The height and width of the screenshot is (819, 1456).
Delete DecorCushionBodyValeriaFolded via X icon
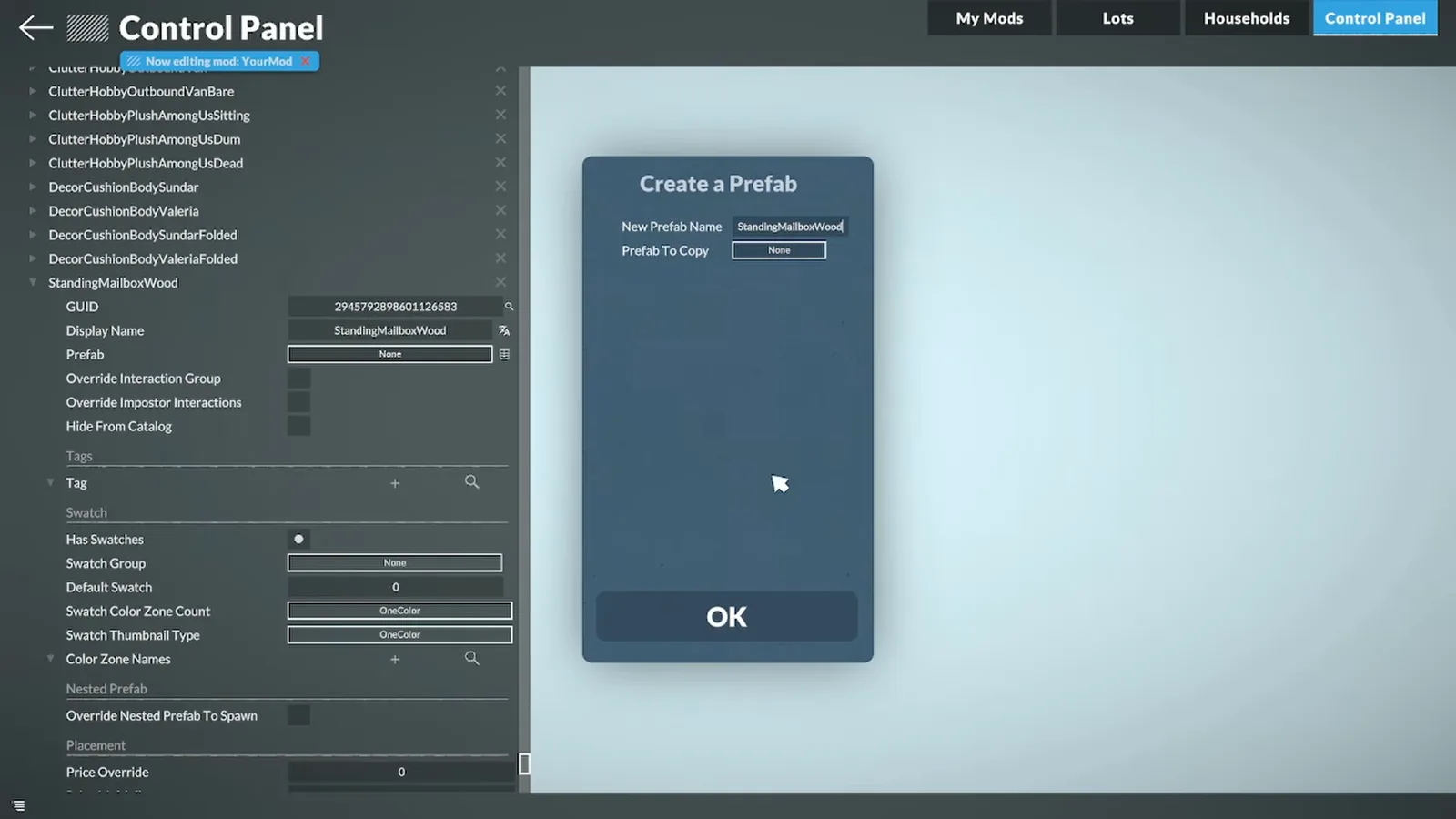tap(500, 258)
